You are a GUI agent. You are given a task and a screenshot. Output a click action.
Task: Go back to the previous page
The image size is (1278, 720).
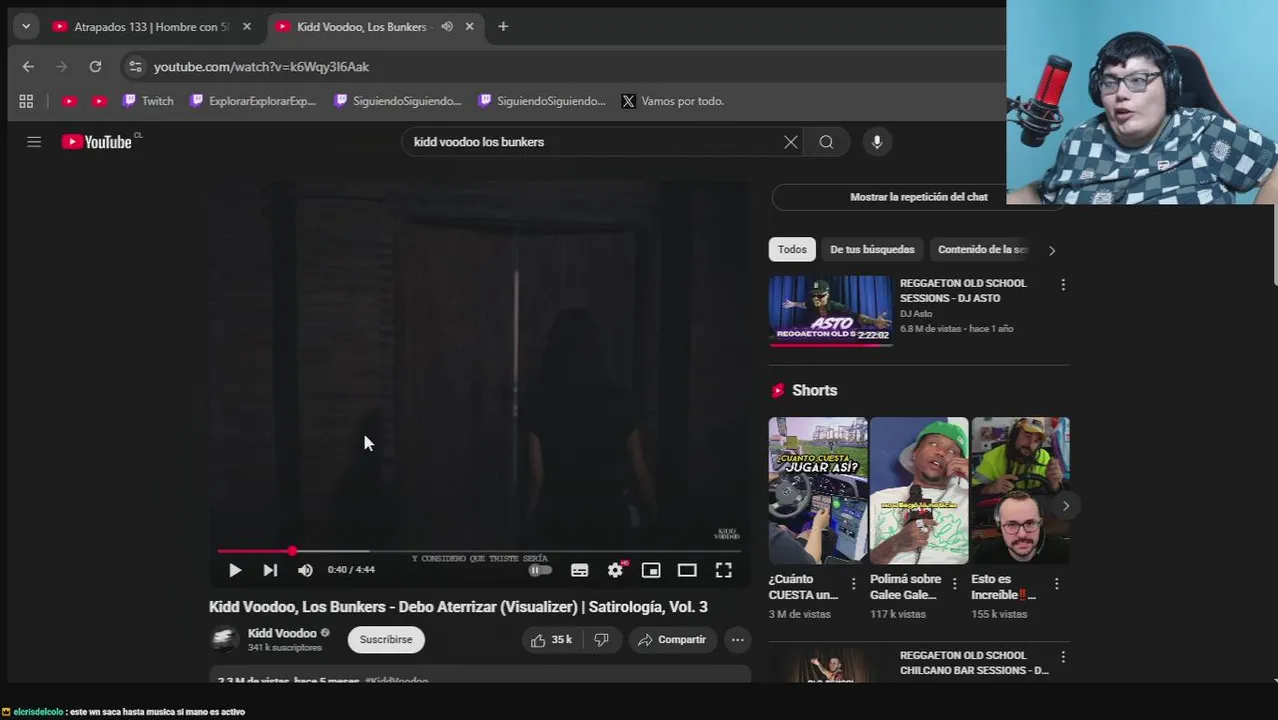tap(28, 67)
